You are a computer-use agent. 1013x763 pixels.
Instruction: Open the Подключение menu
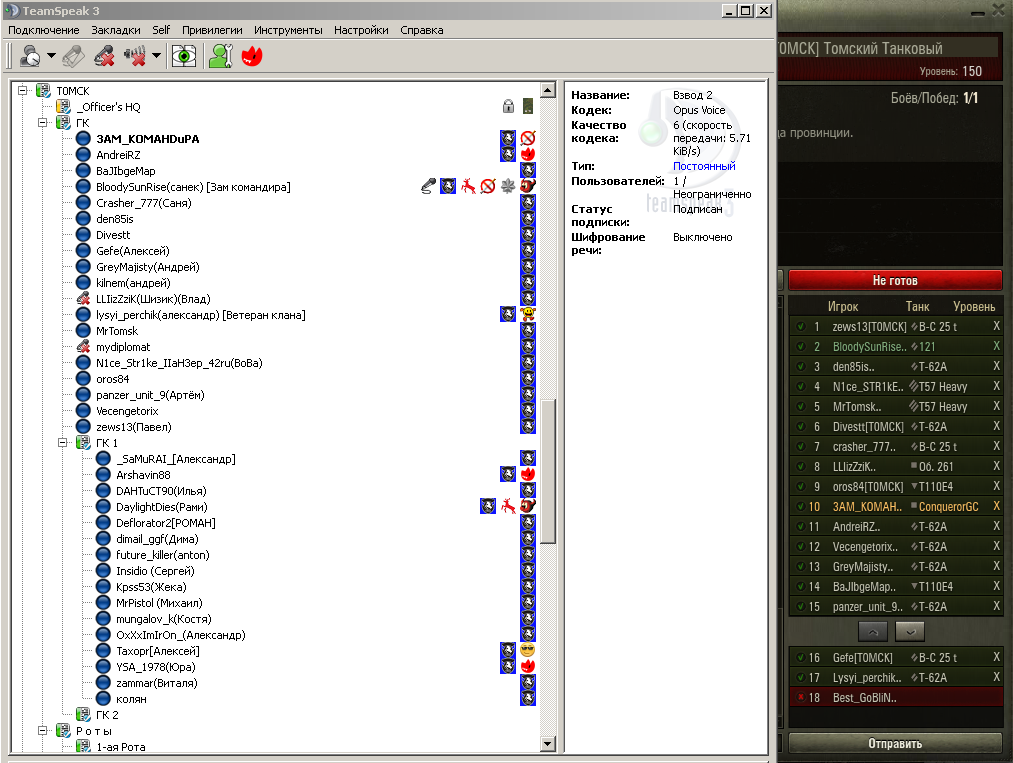point(44,30)
